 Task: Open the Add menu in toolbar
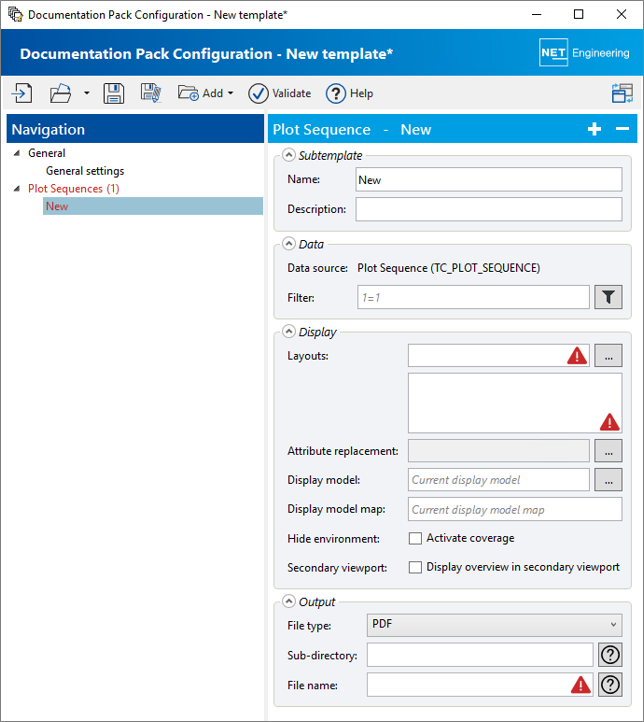coord(205,93)
